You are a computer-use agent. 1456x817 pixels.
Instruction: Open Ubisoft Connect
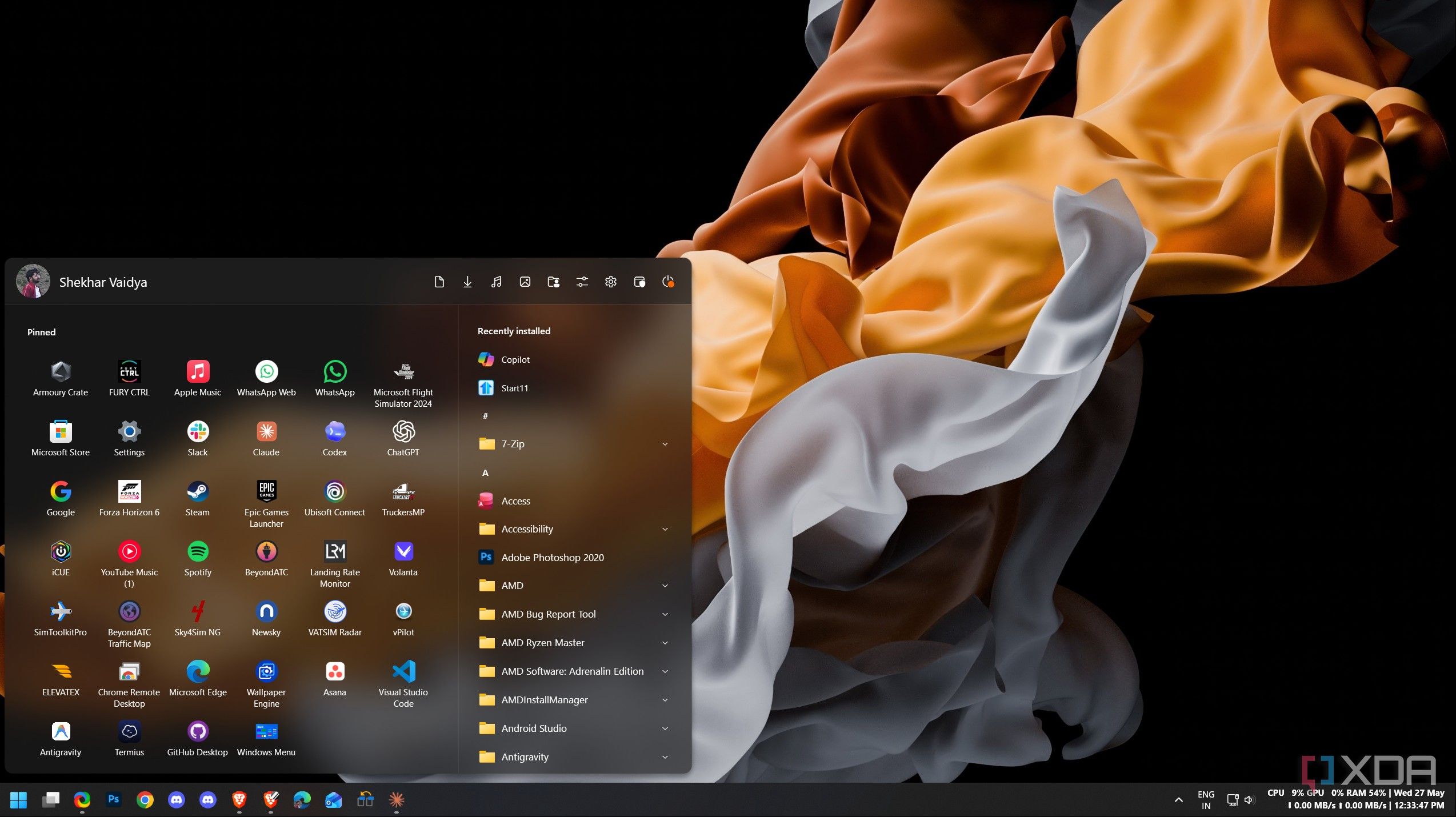[x=335, y=498]
